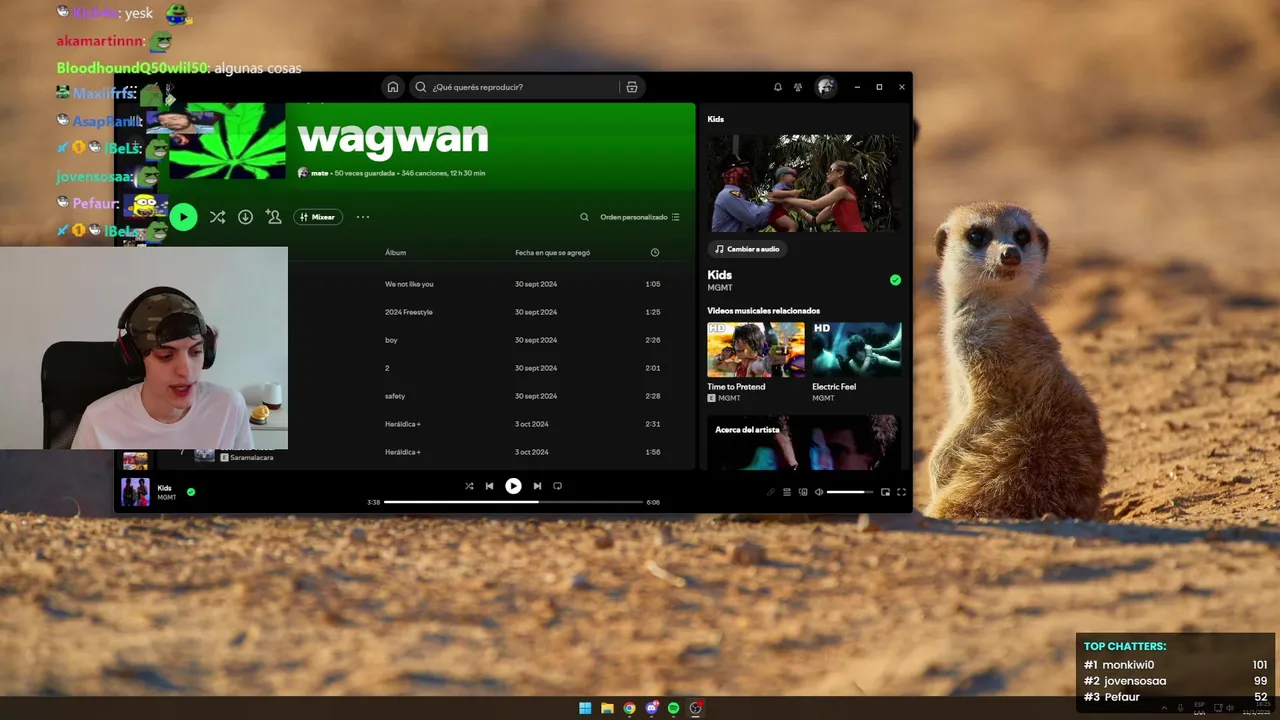Open the album link 'safety'
Image resolution: width=1280 pixels, height=720 pixels.
[395, 396]
